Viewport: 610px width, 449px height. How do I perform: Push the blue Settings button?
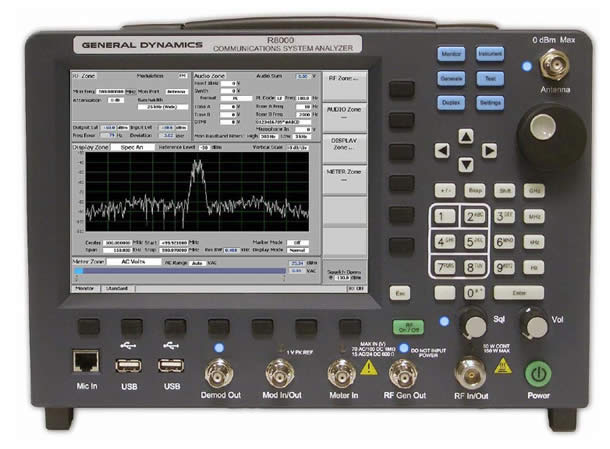[490, 103]
